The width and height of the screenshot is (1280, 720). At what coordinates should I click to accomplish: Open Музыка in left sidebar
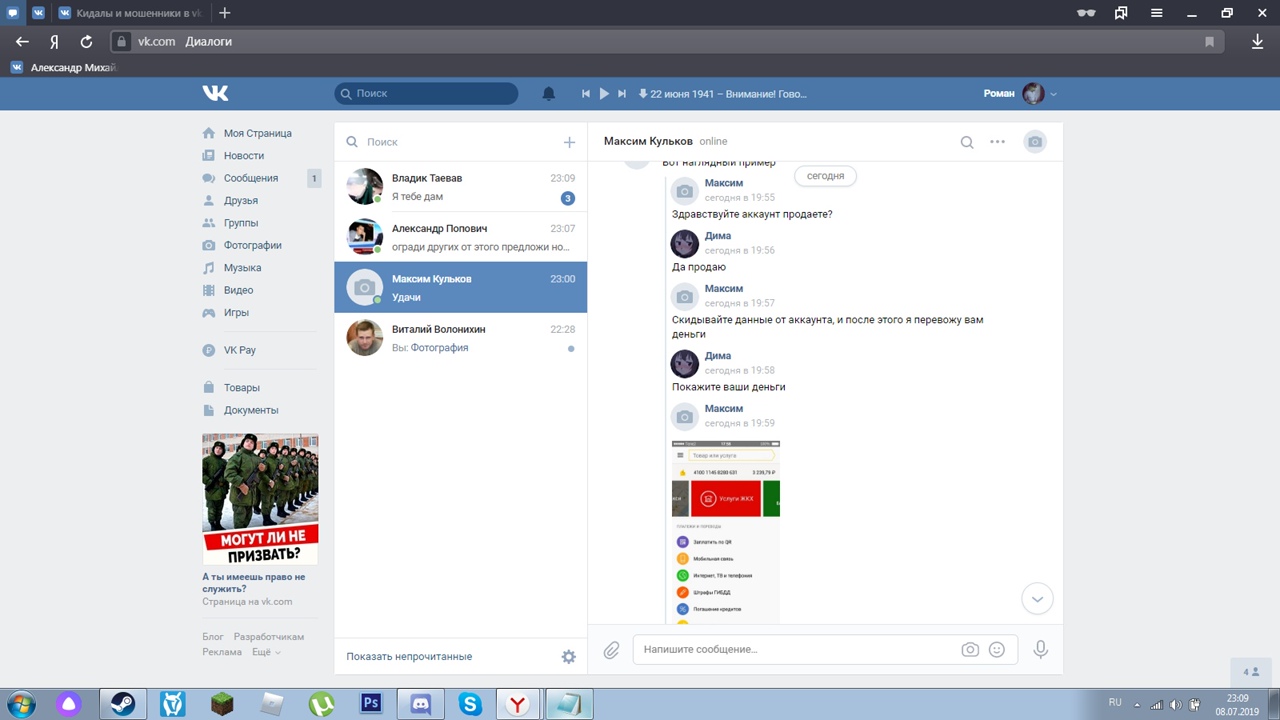click(x=242, y=268)
